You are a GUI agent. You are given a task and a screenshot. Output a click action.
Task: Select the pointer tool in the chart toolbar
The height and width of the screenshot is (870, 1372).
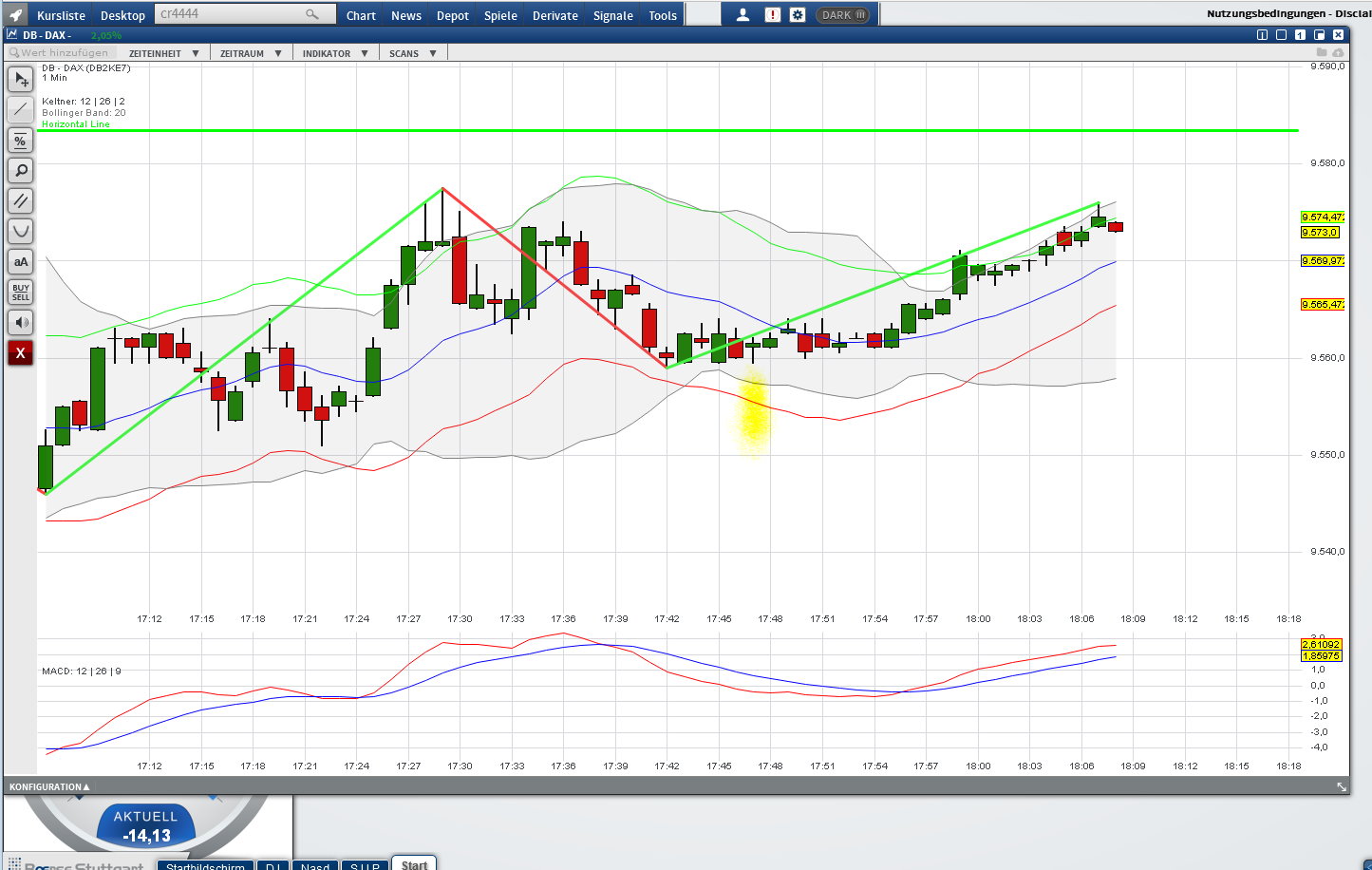(20, 79)
